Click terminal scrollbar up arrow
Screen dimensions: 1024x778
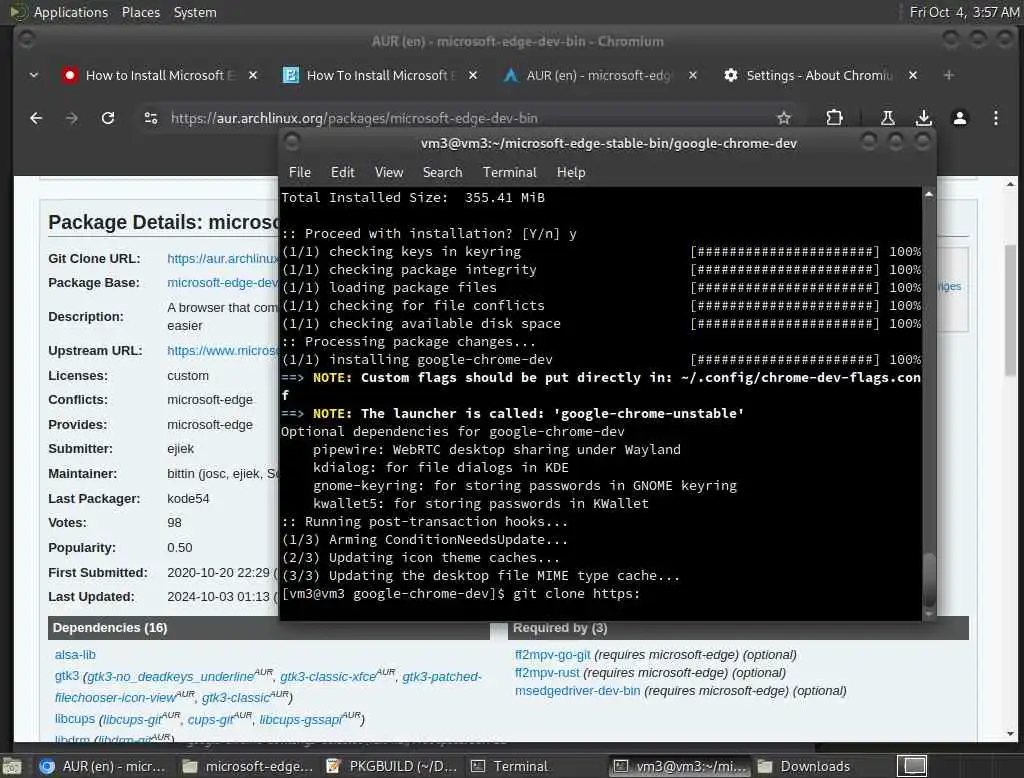point(929,194)
